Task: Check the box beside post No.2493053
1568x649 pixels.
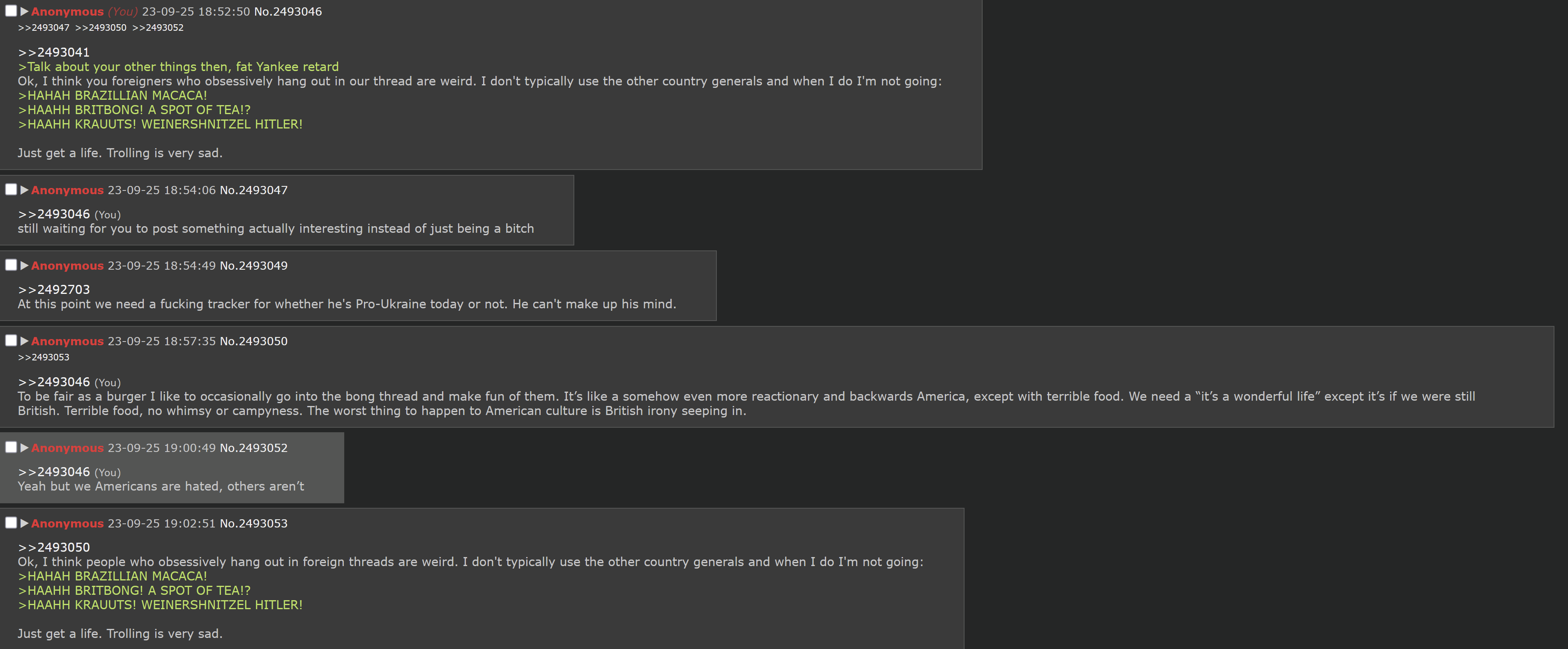Action: (11, 523)
